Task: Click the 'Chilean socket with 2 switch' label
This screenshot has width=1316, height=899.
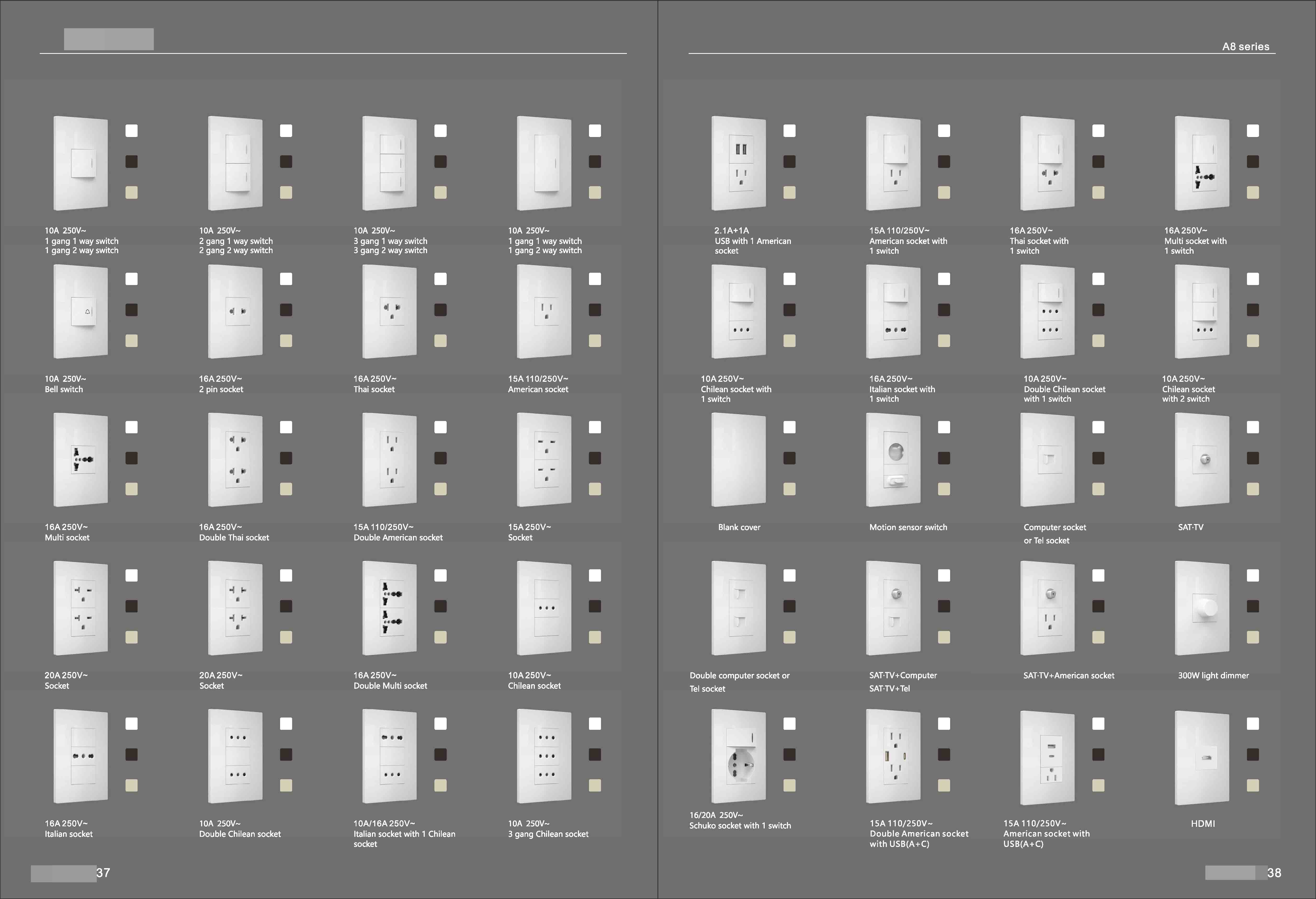Action: pyautogui.click(x=1189, y=394)
